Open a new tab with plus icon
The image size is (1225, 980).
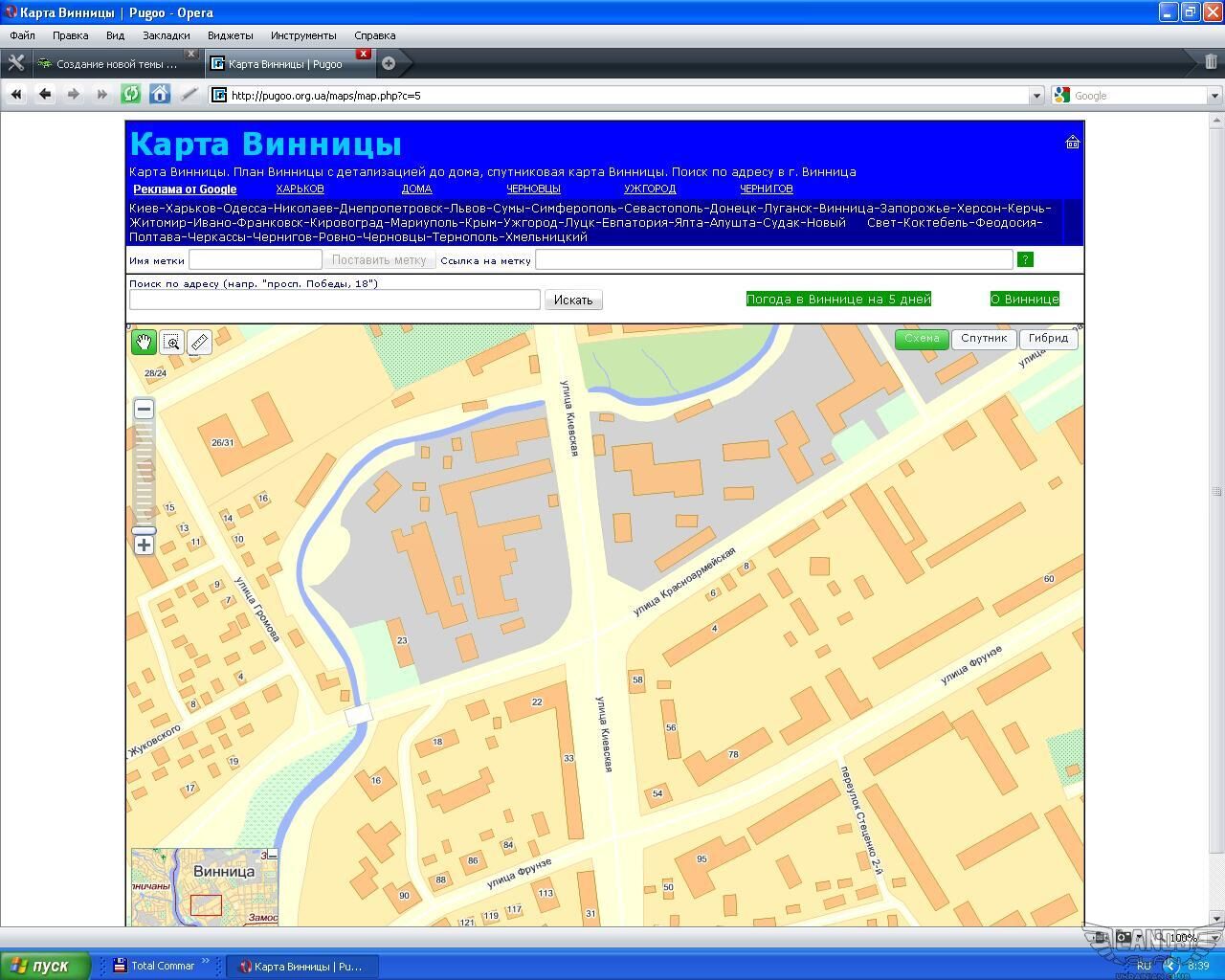pyautogui.click(x=389, y=64)
